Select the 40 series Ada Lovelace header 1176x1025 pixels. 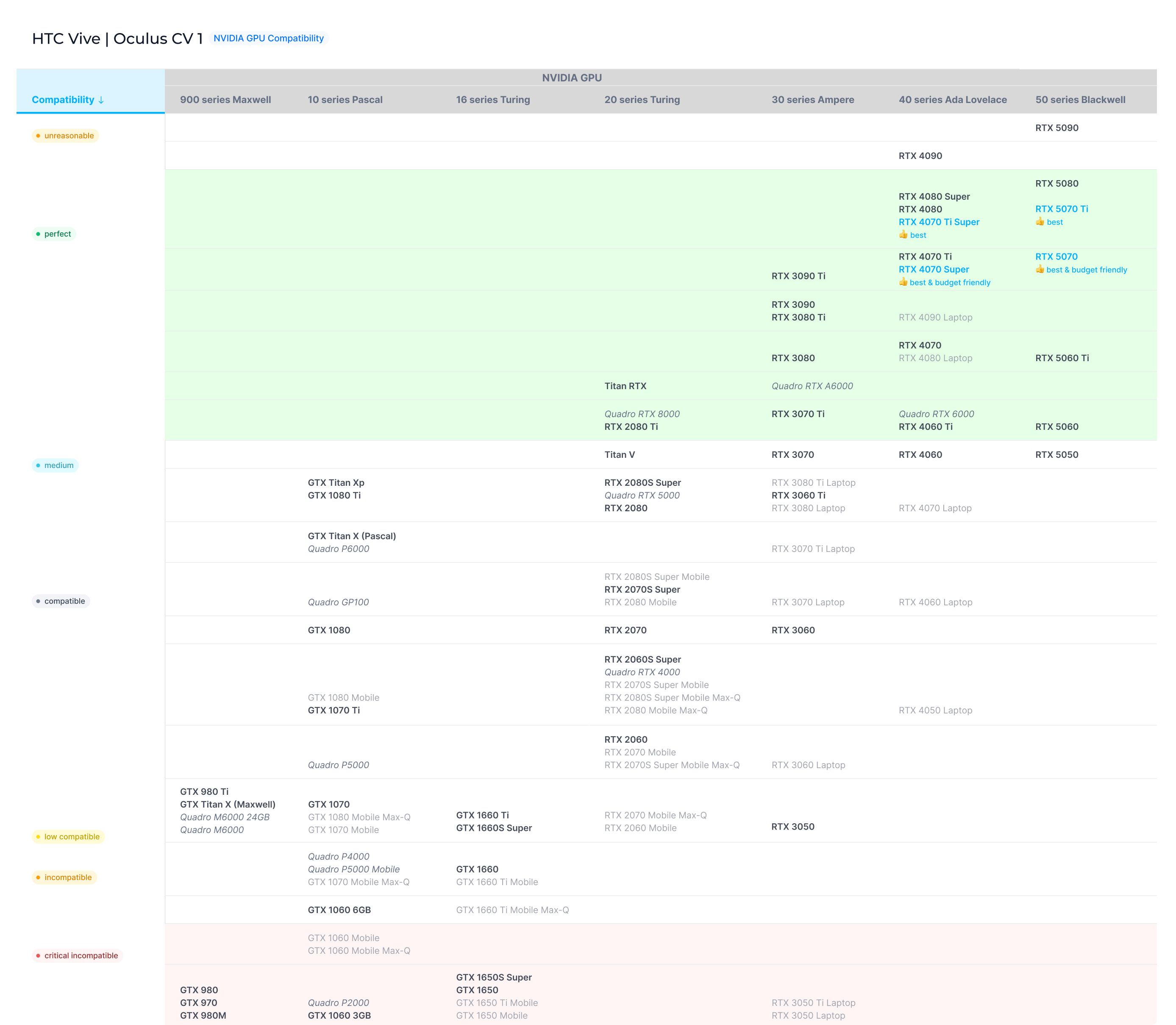(953, 100)
